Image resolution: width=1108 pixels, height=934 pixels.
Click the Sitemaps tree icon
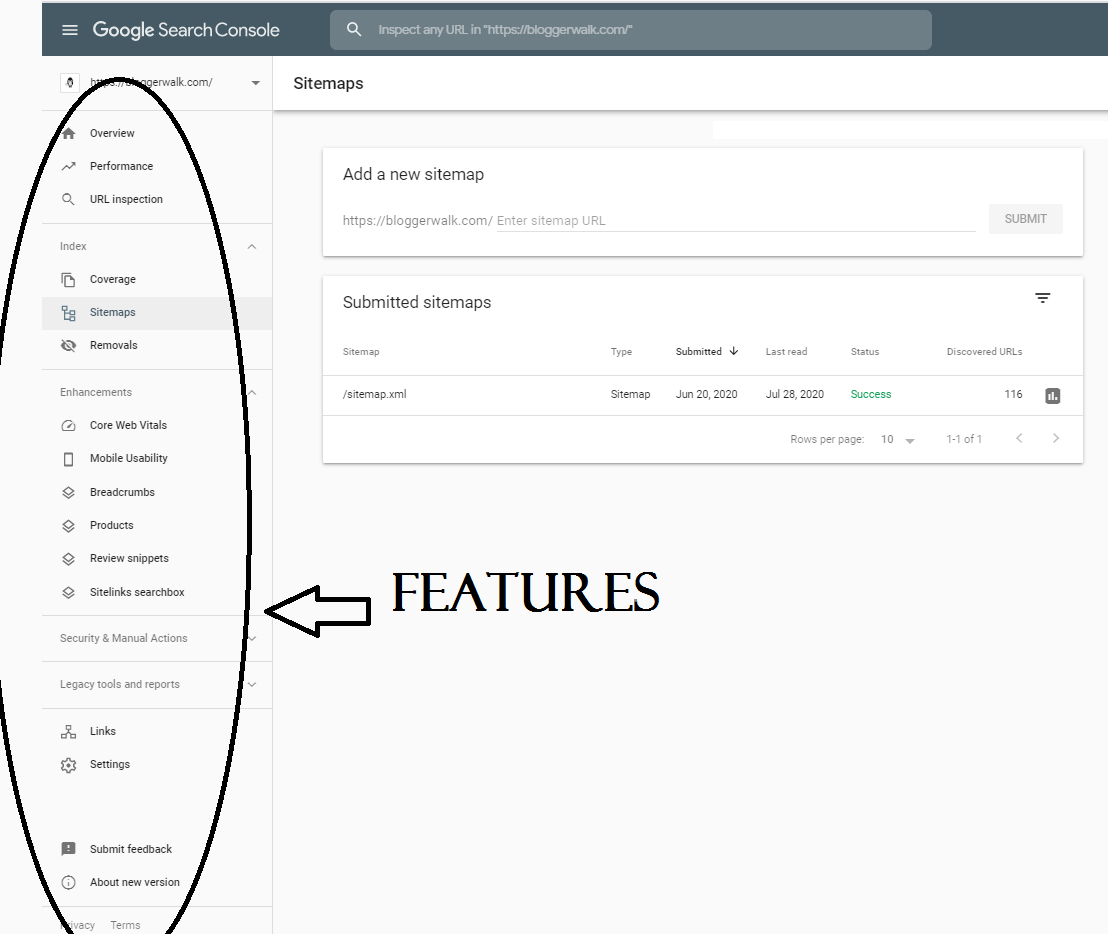tap(69, 312)
